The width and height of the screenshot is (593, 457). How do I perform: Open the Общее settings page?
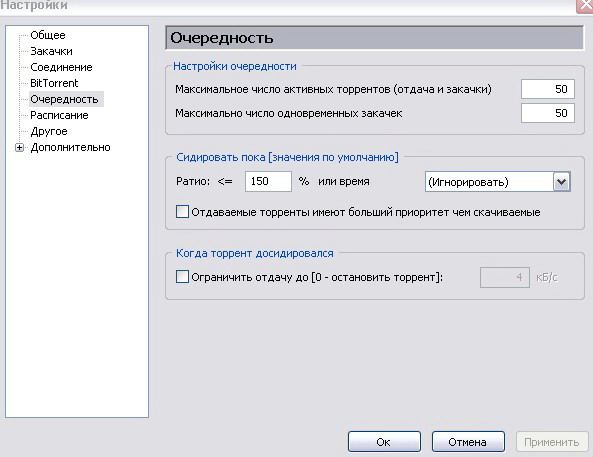[x=48, y=35]
